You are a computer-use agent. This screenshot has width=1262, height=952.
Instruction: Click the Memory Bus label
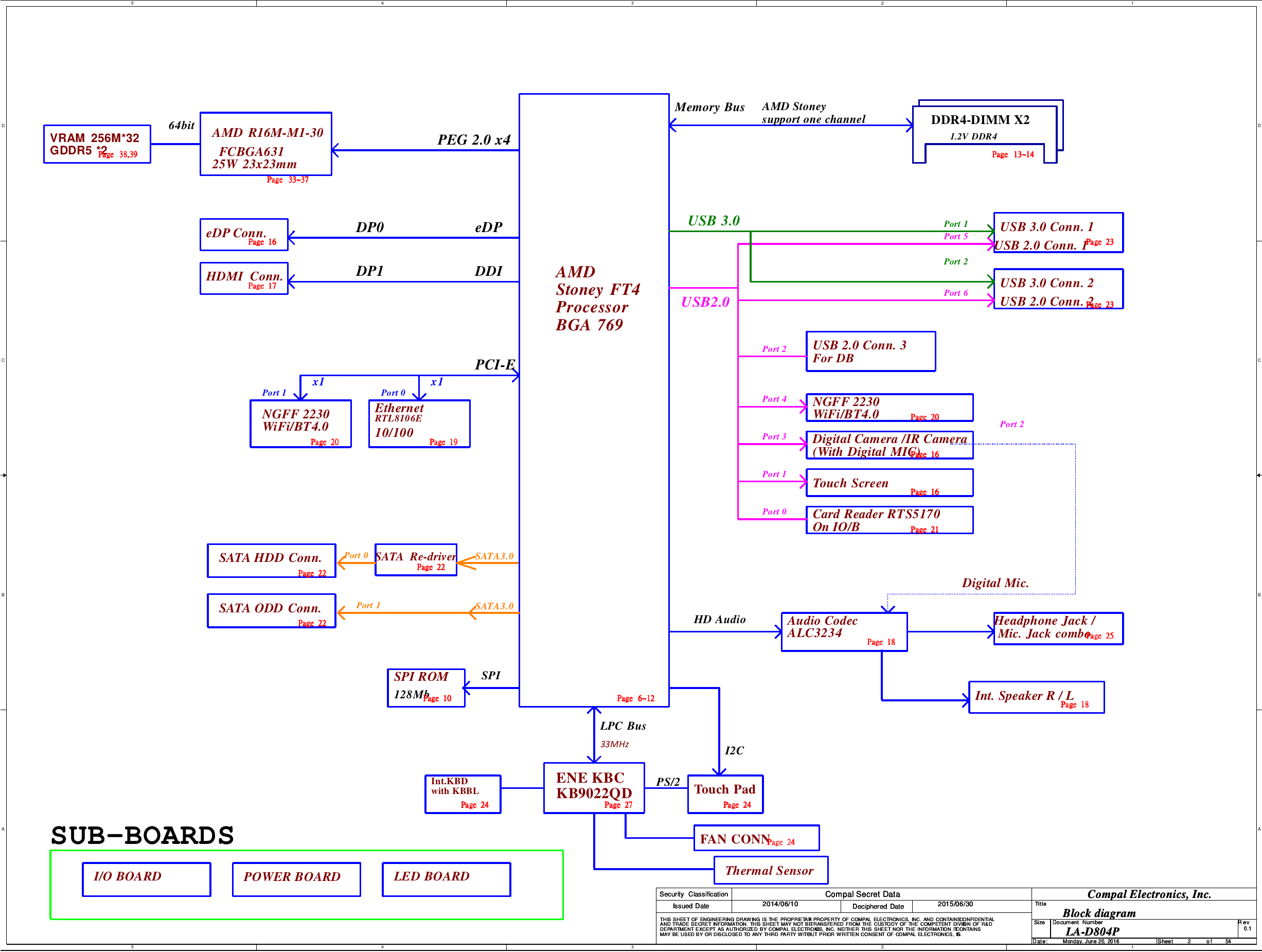pyautogui.click(x=710, y=108)
